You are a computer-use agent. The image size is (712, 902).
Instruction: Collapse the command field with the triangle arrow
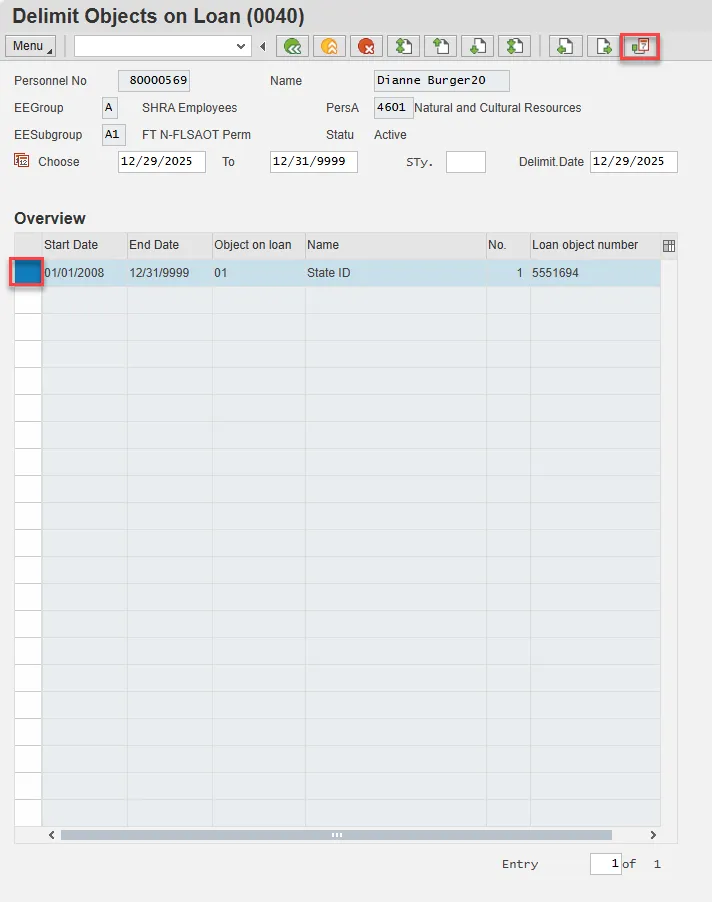(x=263, y=46)
